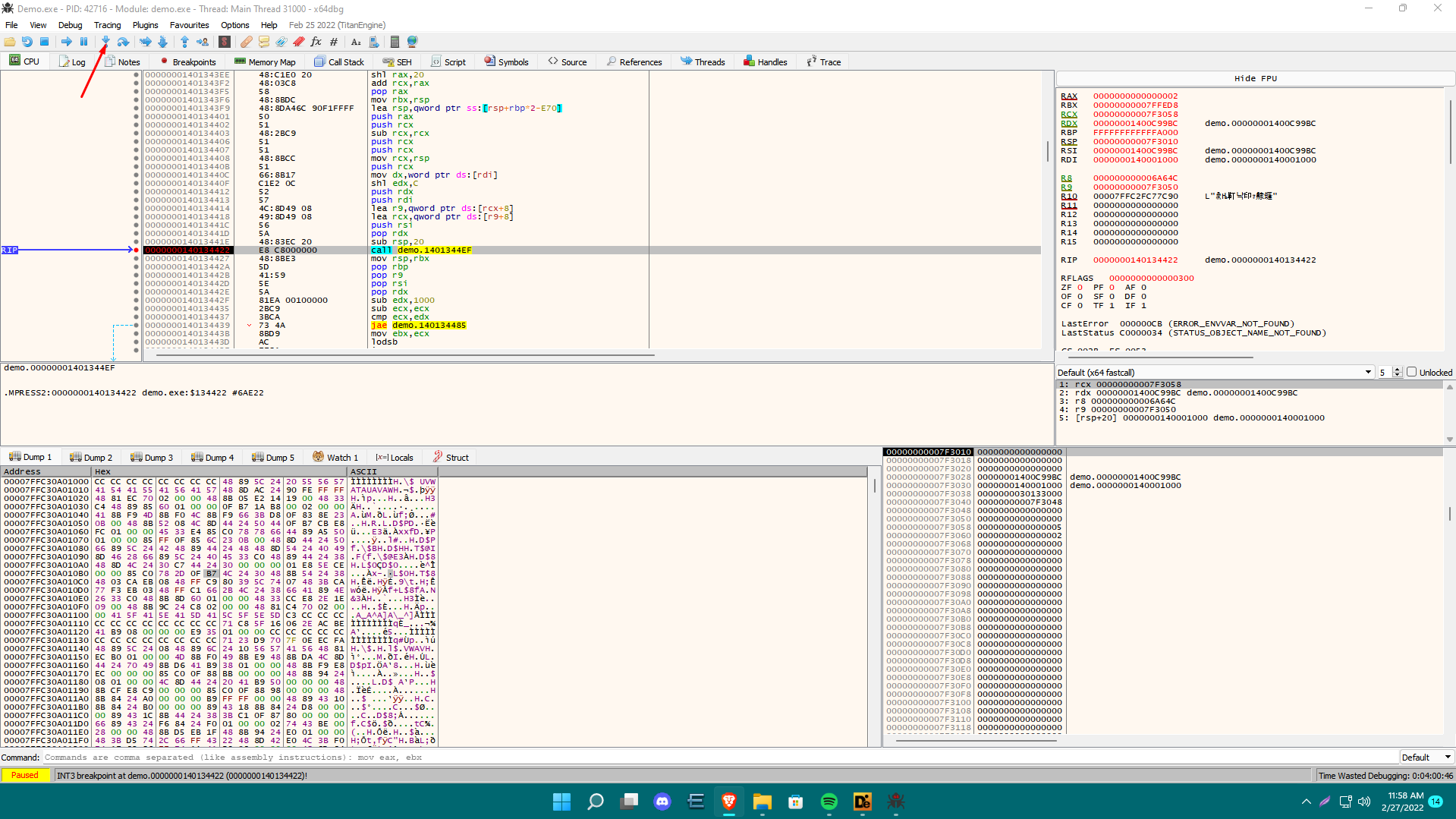
Task: Pause execution with the pause icon
Action: click(x=84, y=42)
